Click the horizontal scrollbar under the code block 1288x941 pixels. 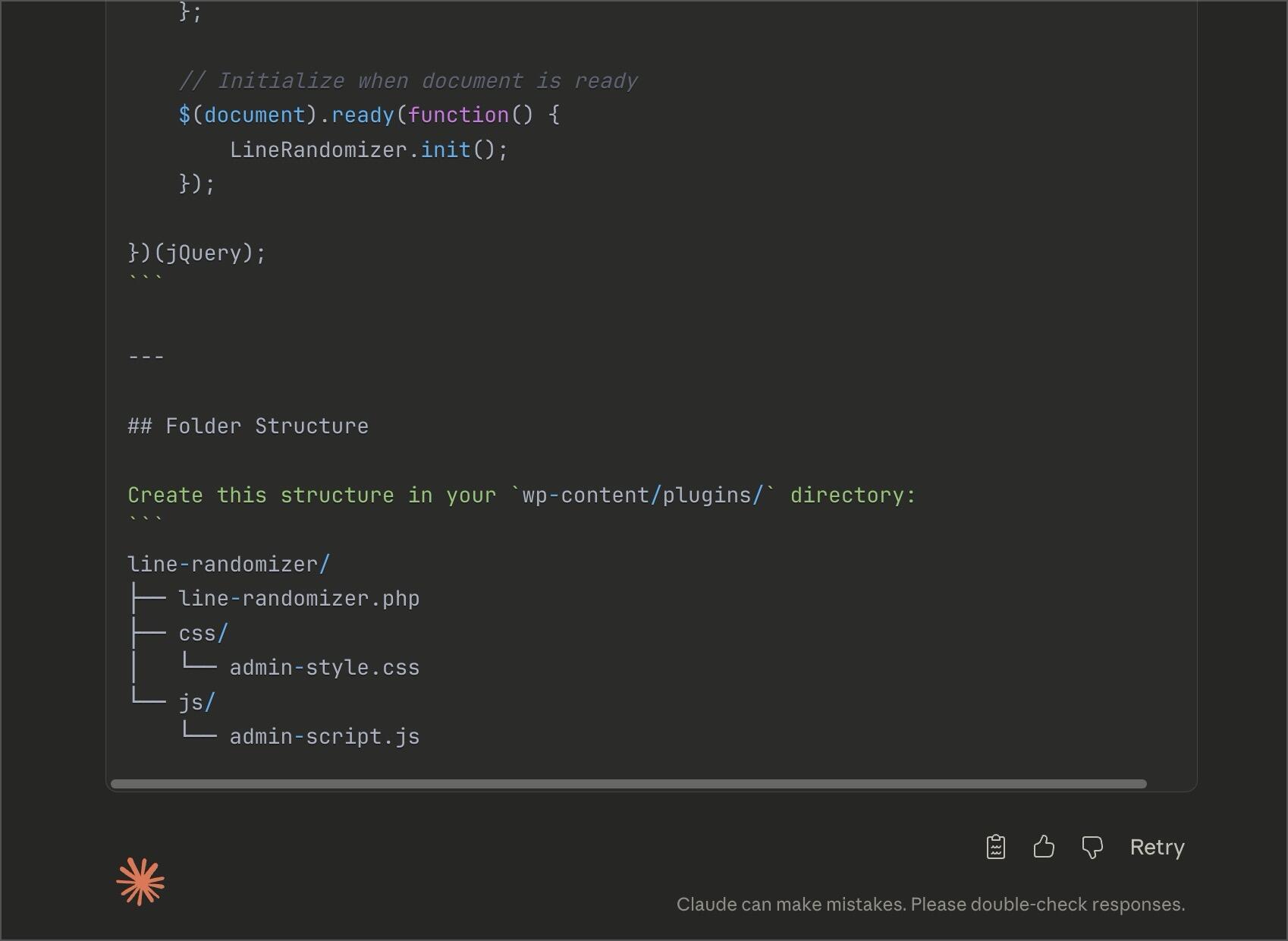pos(628,784)
